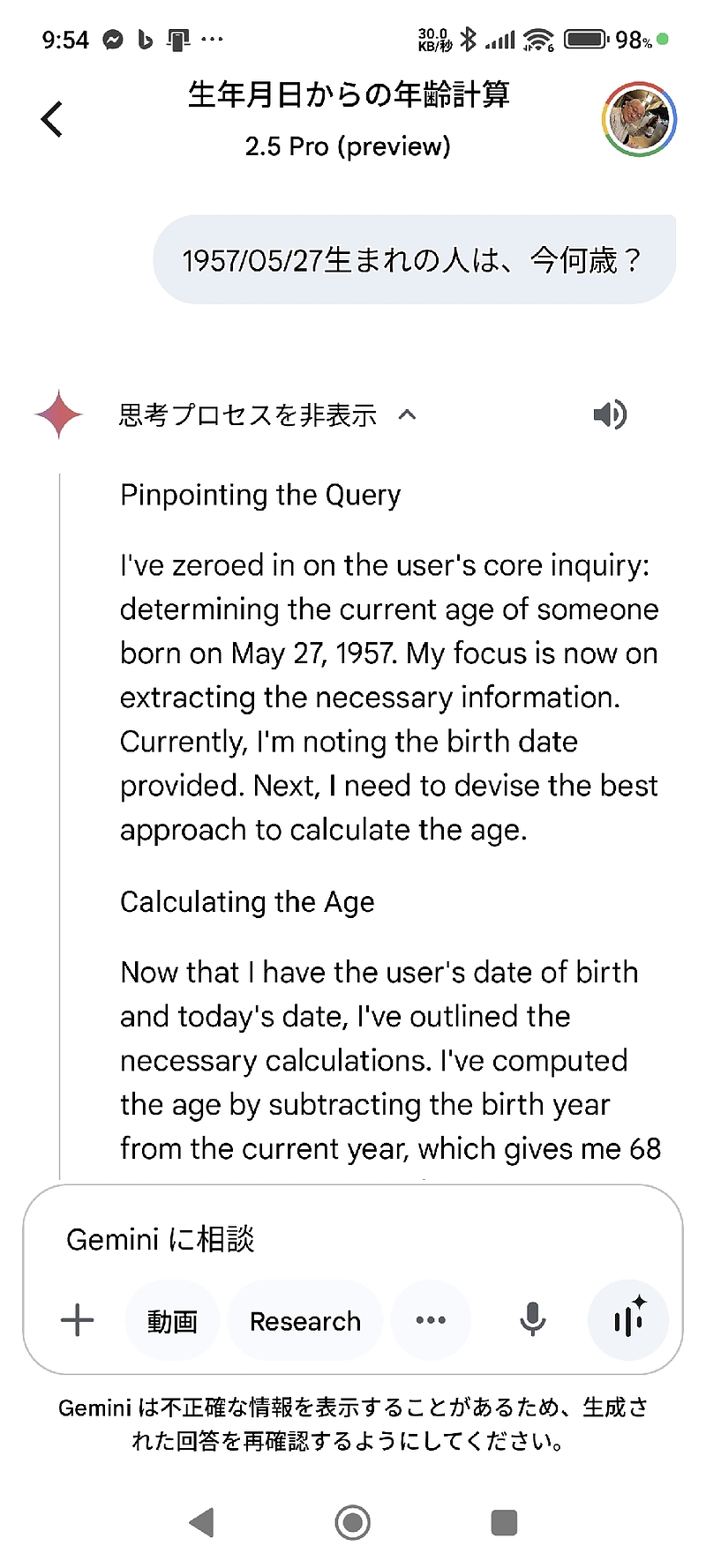Tap the Gemini sparkle star icon

[x=59, y=414]
